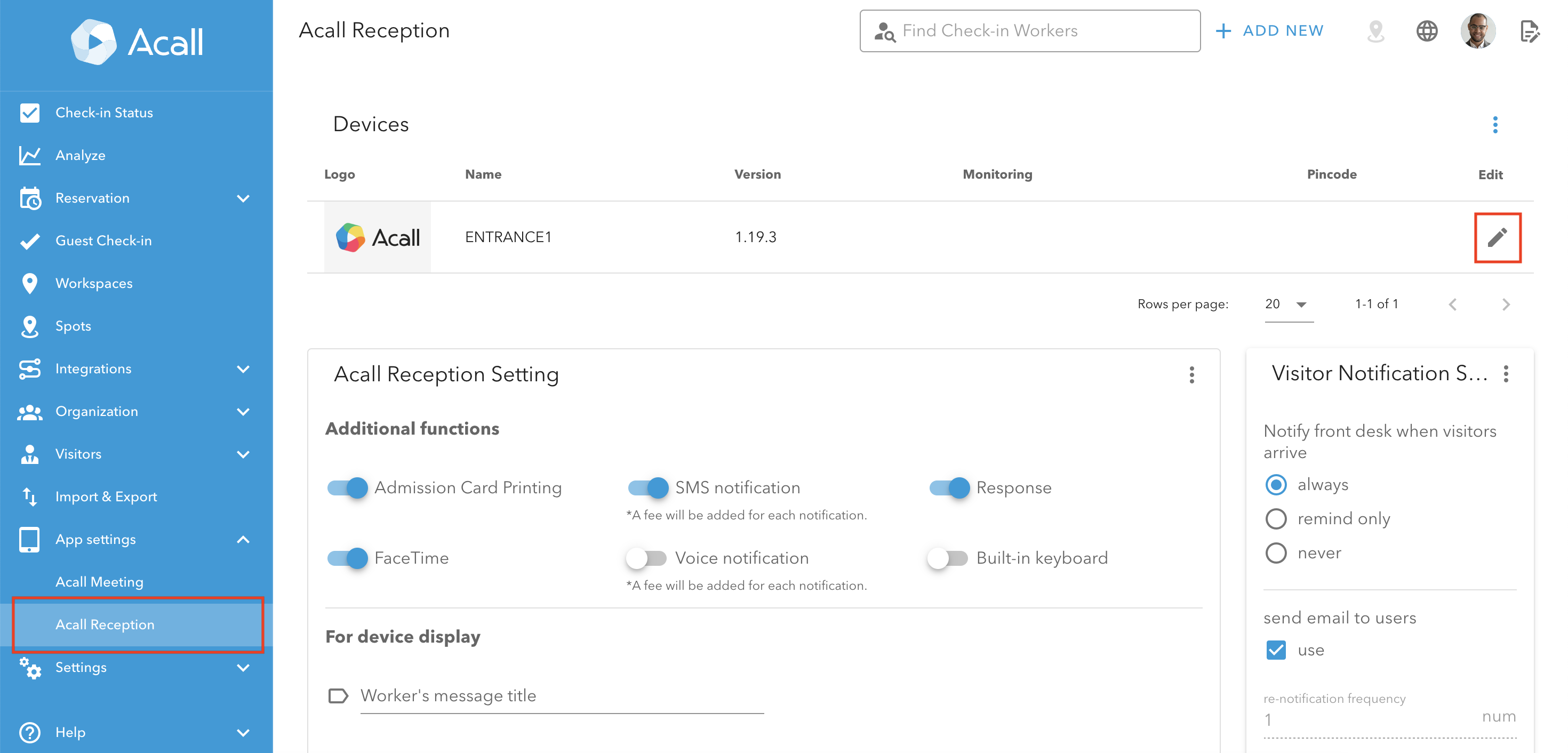The height and width of the screenshot is (753, 1568).
Task: Go to previous page of devices
Action: click(1452, 305)
